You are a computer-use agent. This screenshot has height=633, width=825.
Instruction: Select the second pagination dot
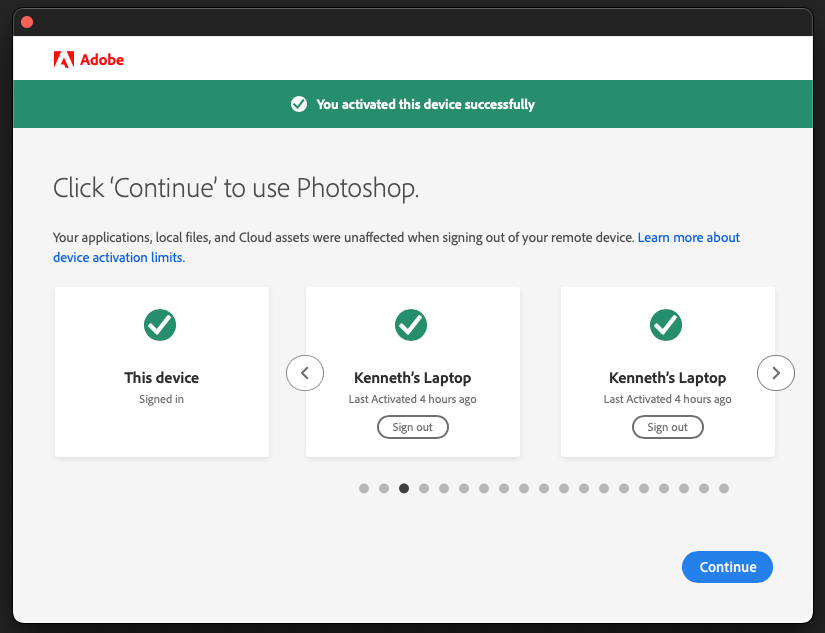[384, 488]
